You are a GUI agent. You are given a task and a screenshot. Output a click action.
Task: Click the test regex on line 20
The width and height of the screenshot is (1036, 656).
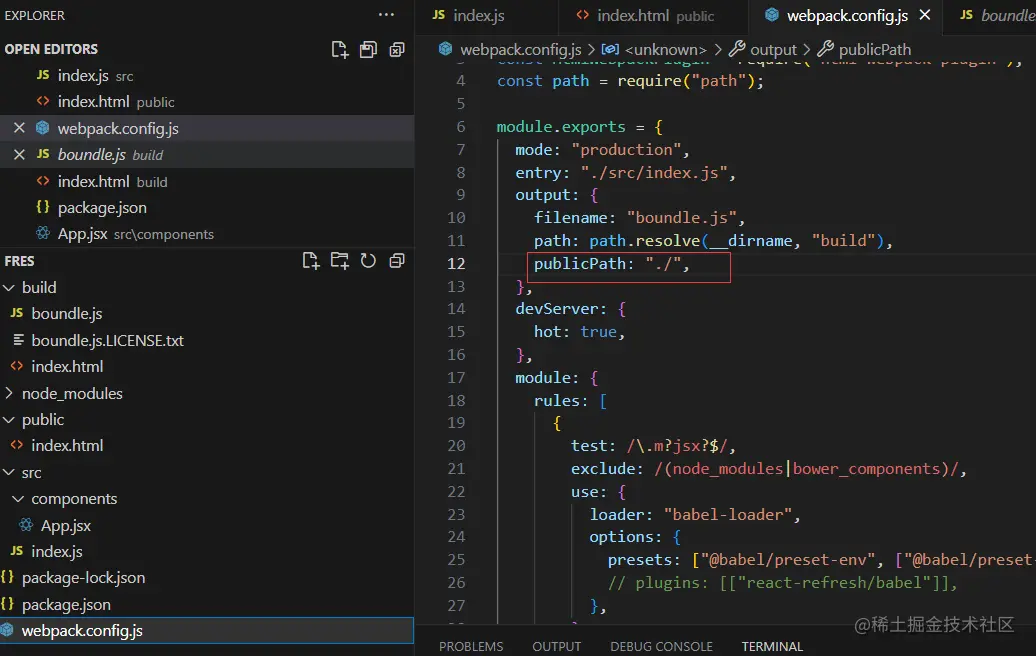(678, 446)
